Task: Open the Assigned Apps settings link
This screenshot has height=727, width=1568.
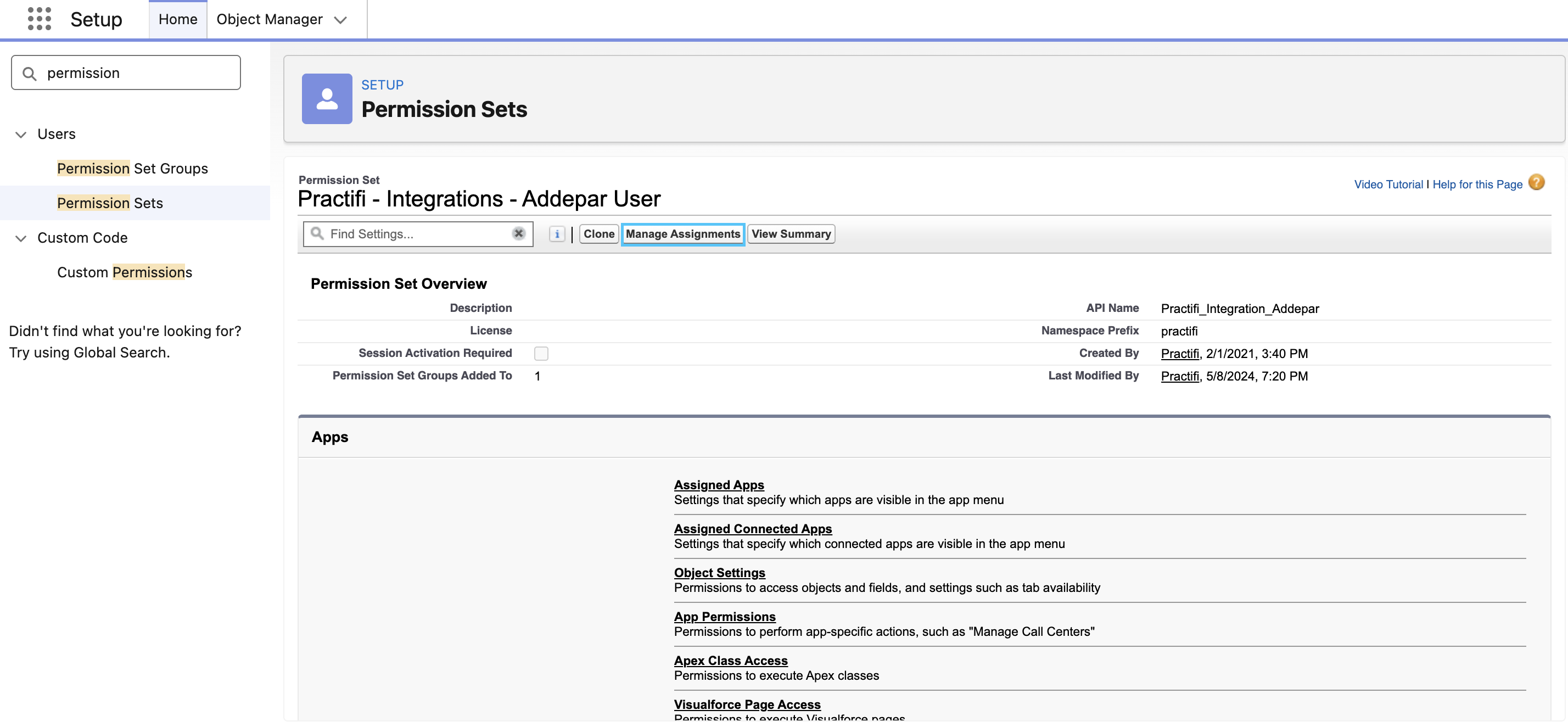Action: click(x=719, y=485)
